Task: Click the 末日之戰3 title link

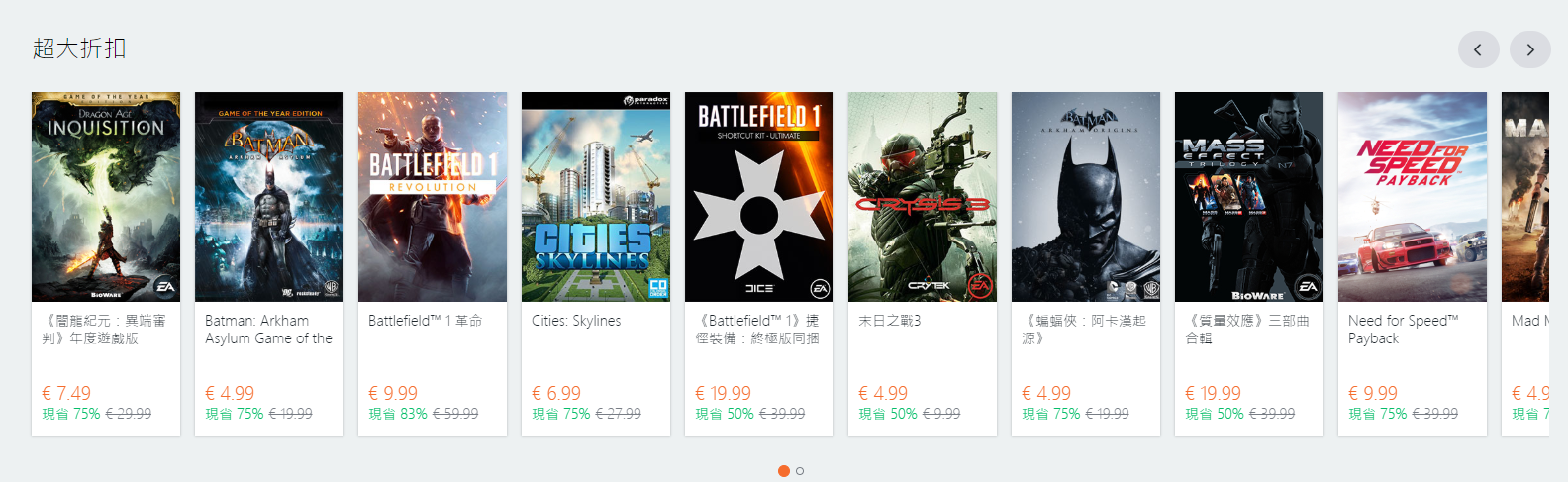Action: coord(889,321)
